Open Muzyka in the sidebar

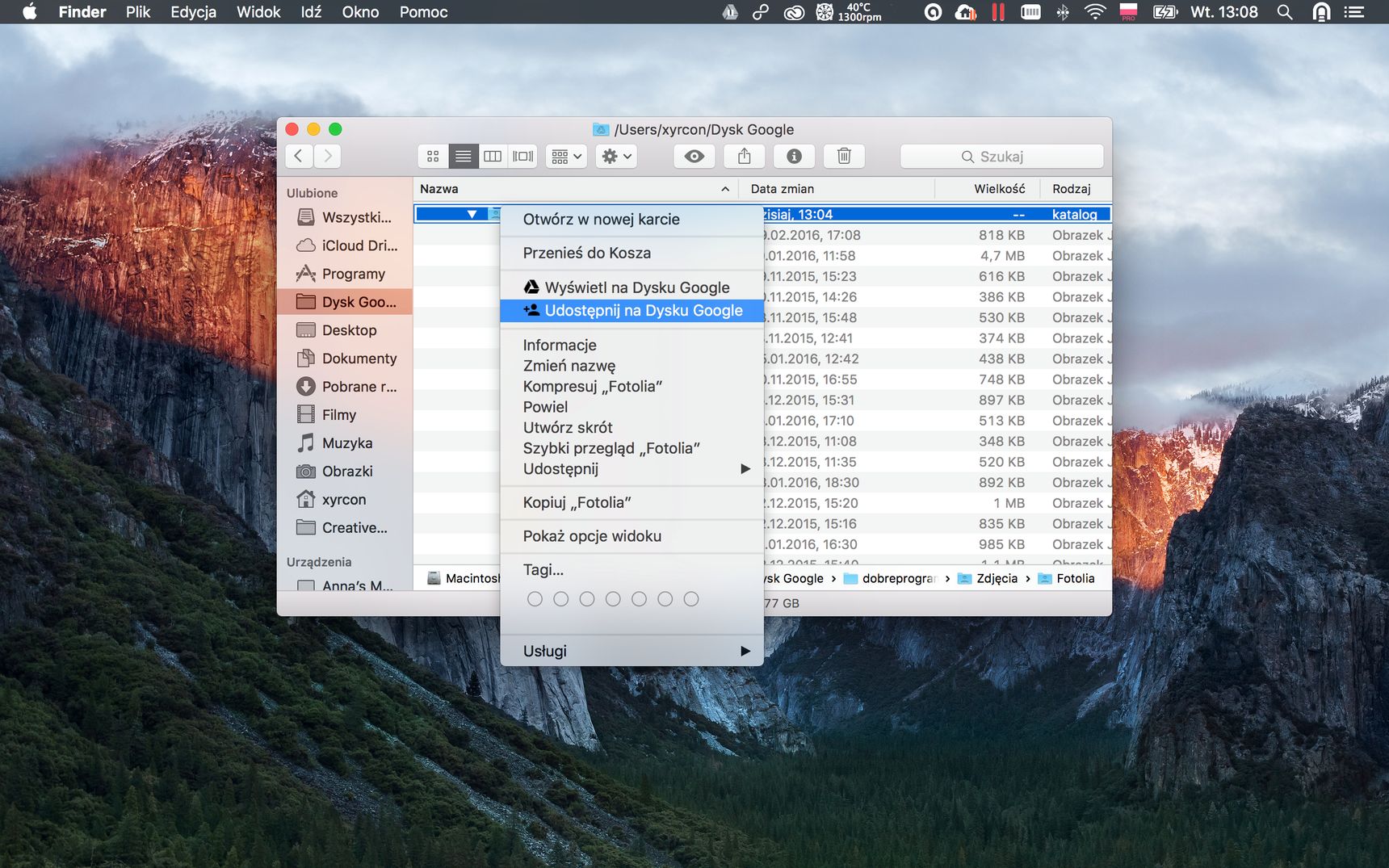point(345,443)
